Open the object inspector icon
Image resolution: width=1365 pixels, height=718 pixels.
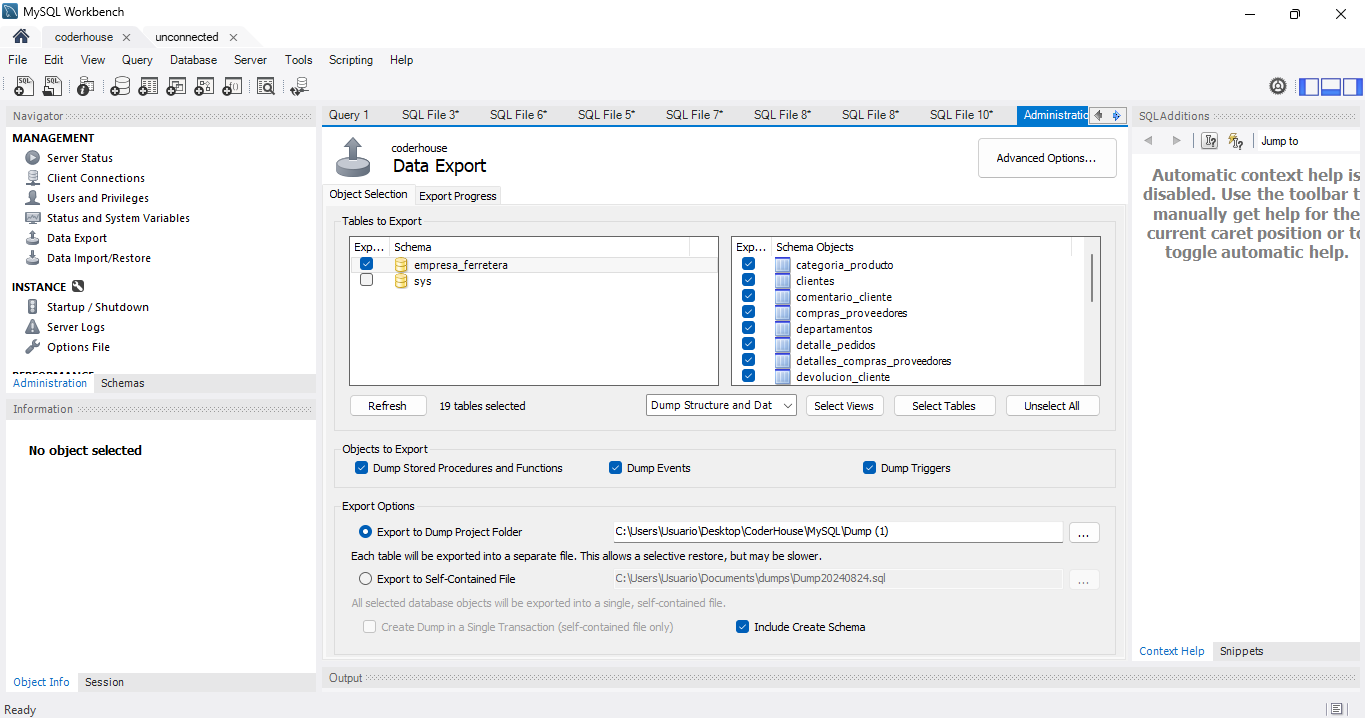(x=86, y=87)
